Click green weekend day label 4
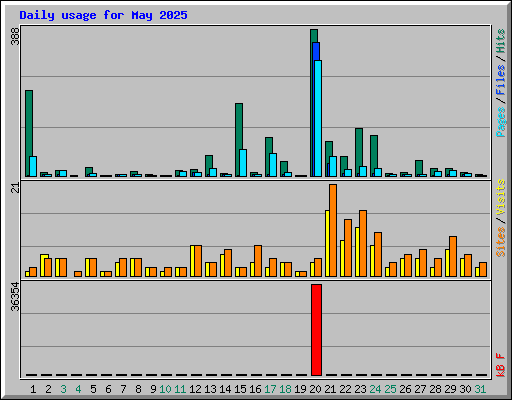The image size is (512, 400). pos(78,389)
